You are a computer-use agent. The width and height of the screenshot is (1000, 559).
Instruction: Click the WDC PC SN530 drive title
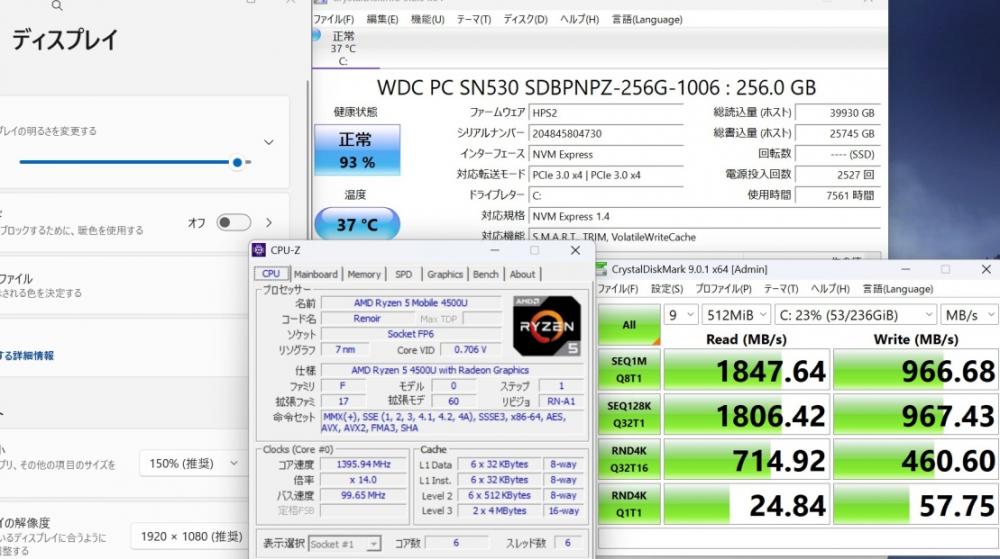pyautogui.click(x=596, y=87)
